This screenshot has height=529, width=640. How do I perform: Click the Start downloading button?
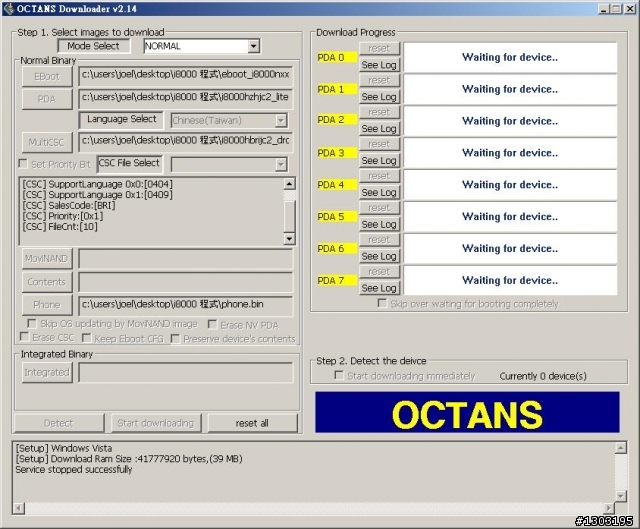point(156,423)
